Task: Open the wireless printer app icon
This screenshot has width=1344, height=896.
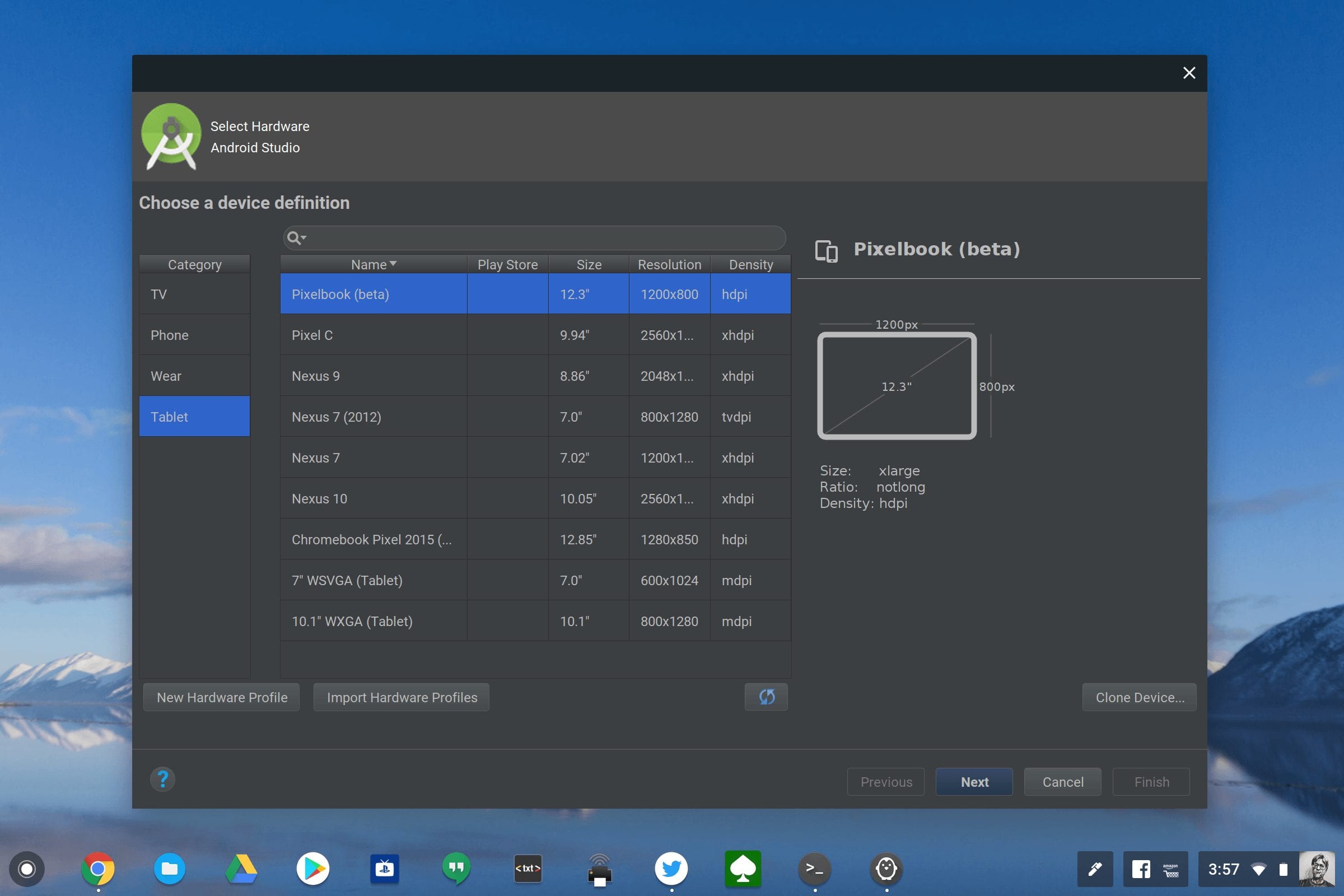Action: click(x=599, y=870)
